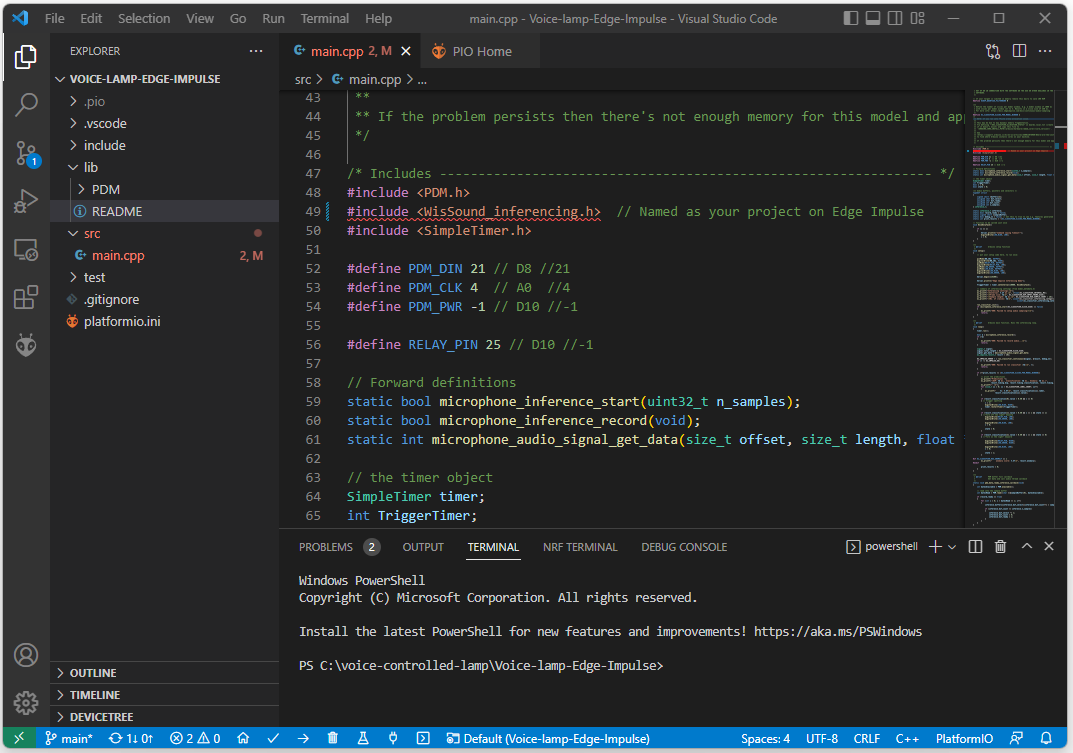Click the Run and Debug icon
This screenshot has height=753, width=1073.
(x=26, y=201)
